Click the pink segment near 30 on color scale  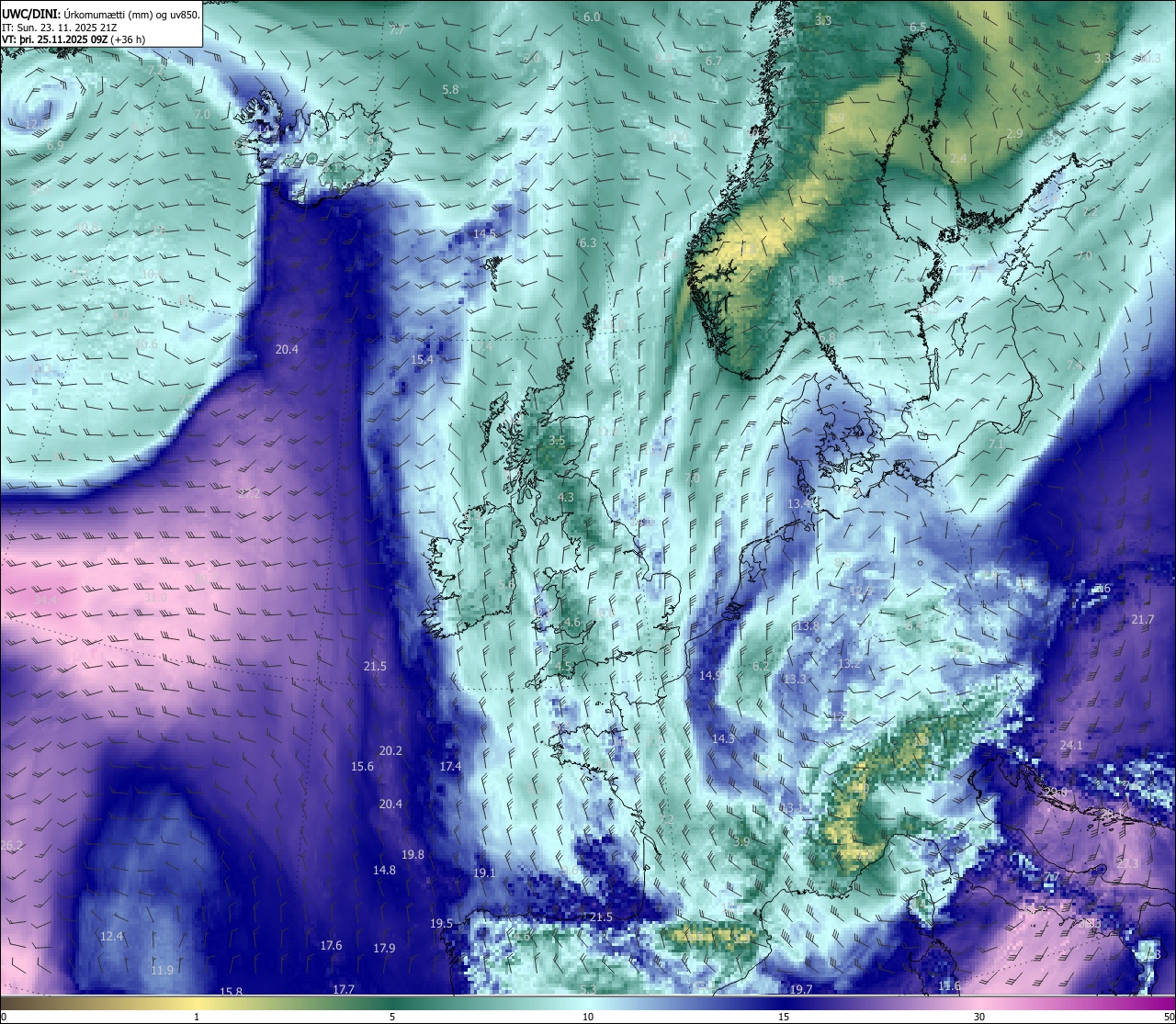point(979,1002)
